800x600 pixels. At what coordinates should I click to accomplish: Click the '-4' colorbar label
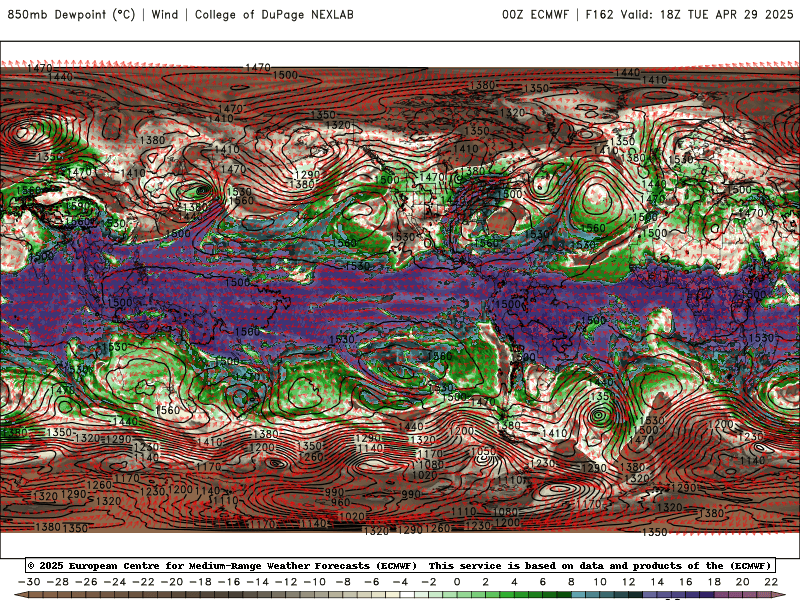point(401,582)
